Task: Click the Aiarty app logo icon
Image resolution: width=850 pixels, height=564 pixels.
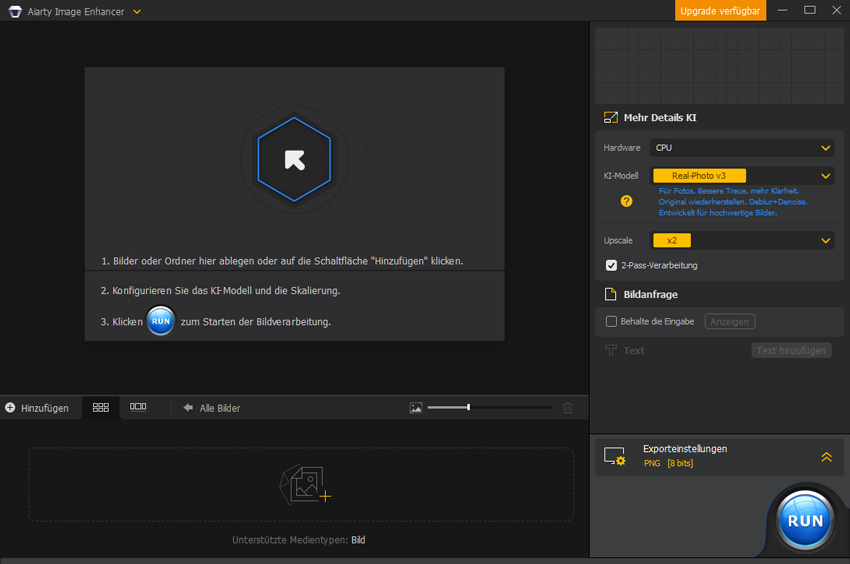Action: click(x=15, y=11)
